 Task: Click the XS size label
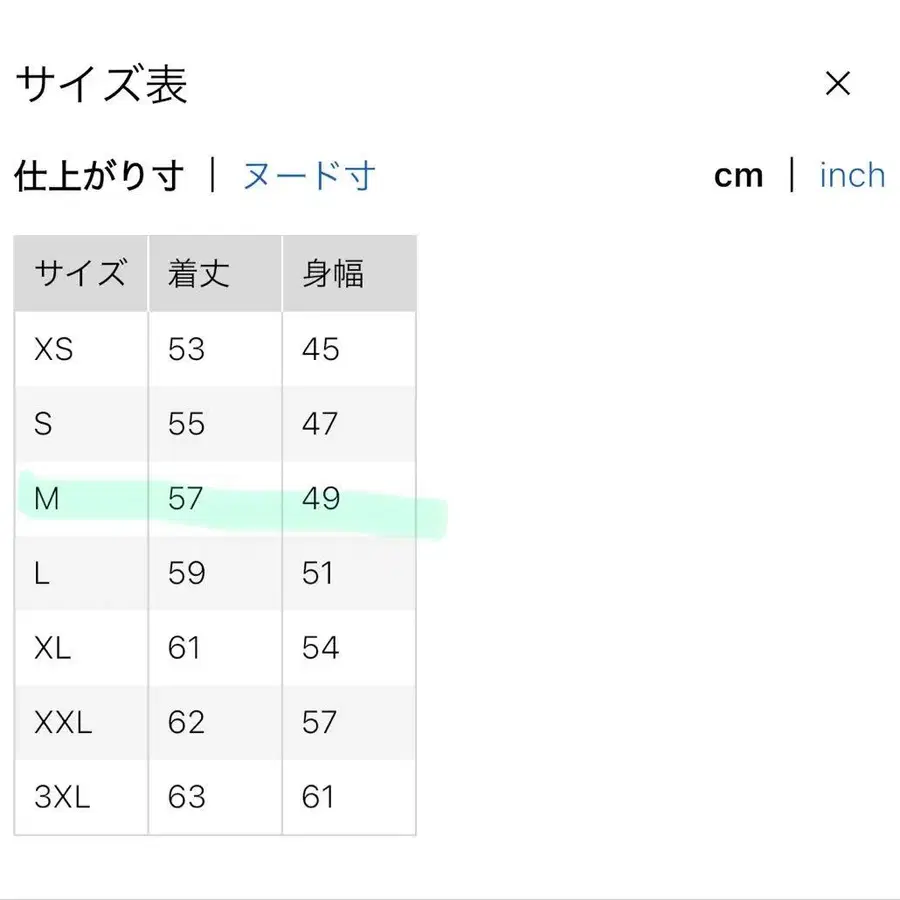click(52, 349)
